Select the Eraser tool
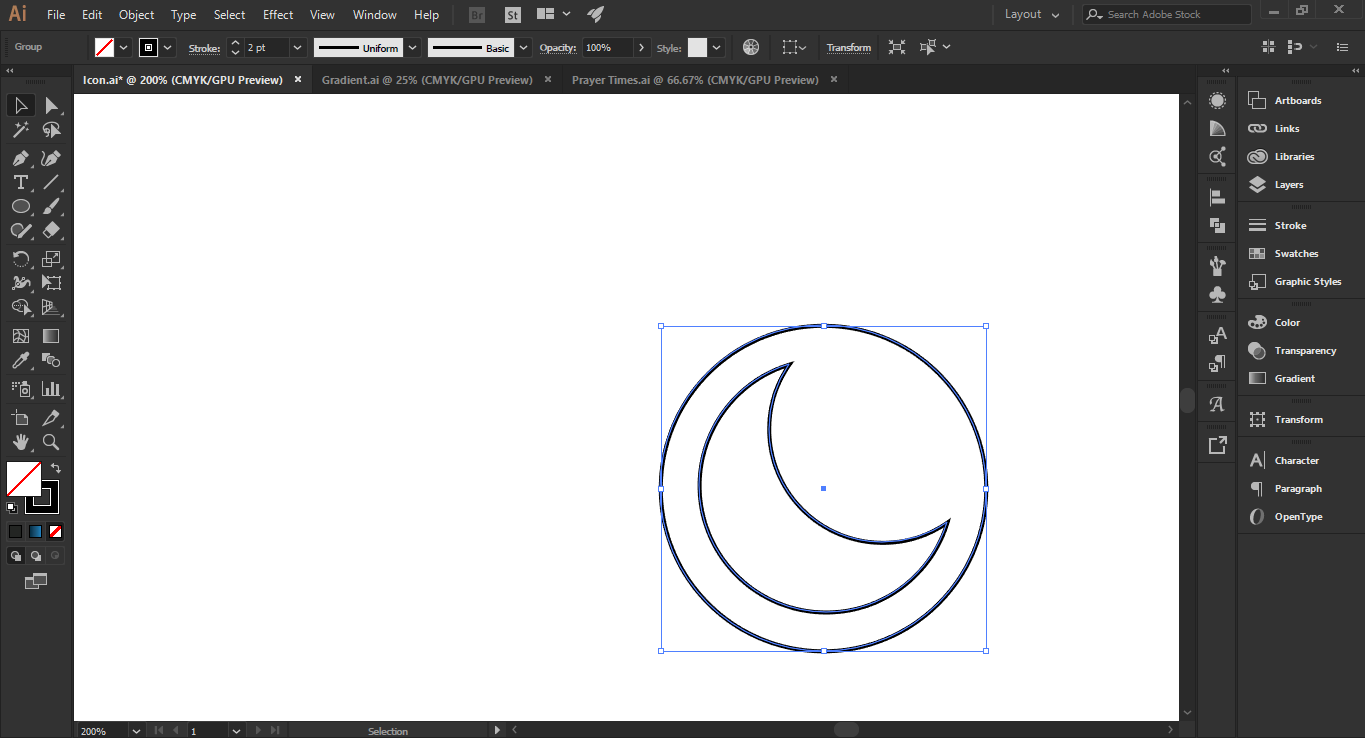 pyautogui.click(x=51, y=230)
